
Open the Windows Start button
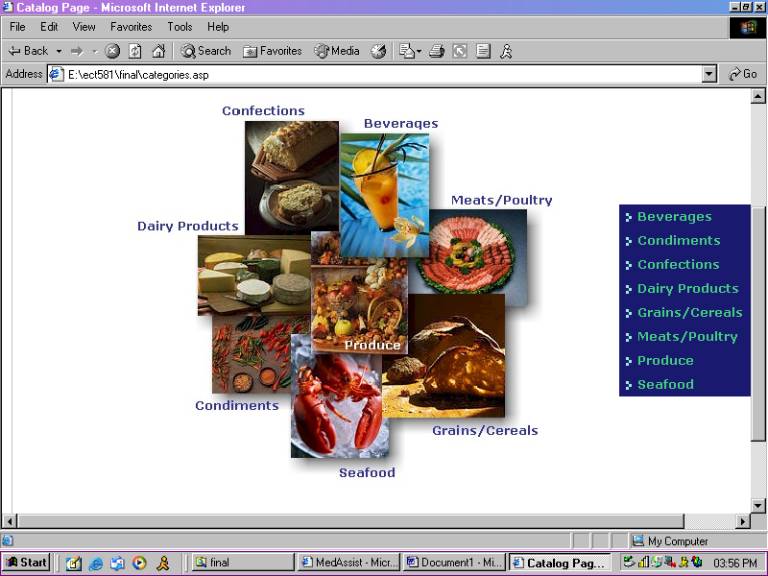pyautogui.click(x=26, y=562)
